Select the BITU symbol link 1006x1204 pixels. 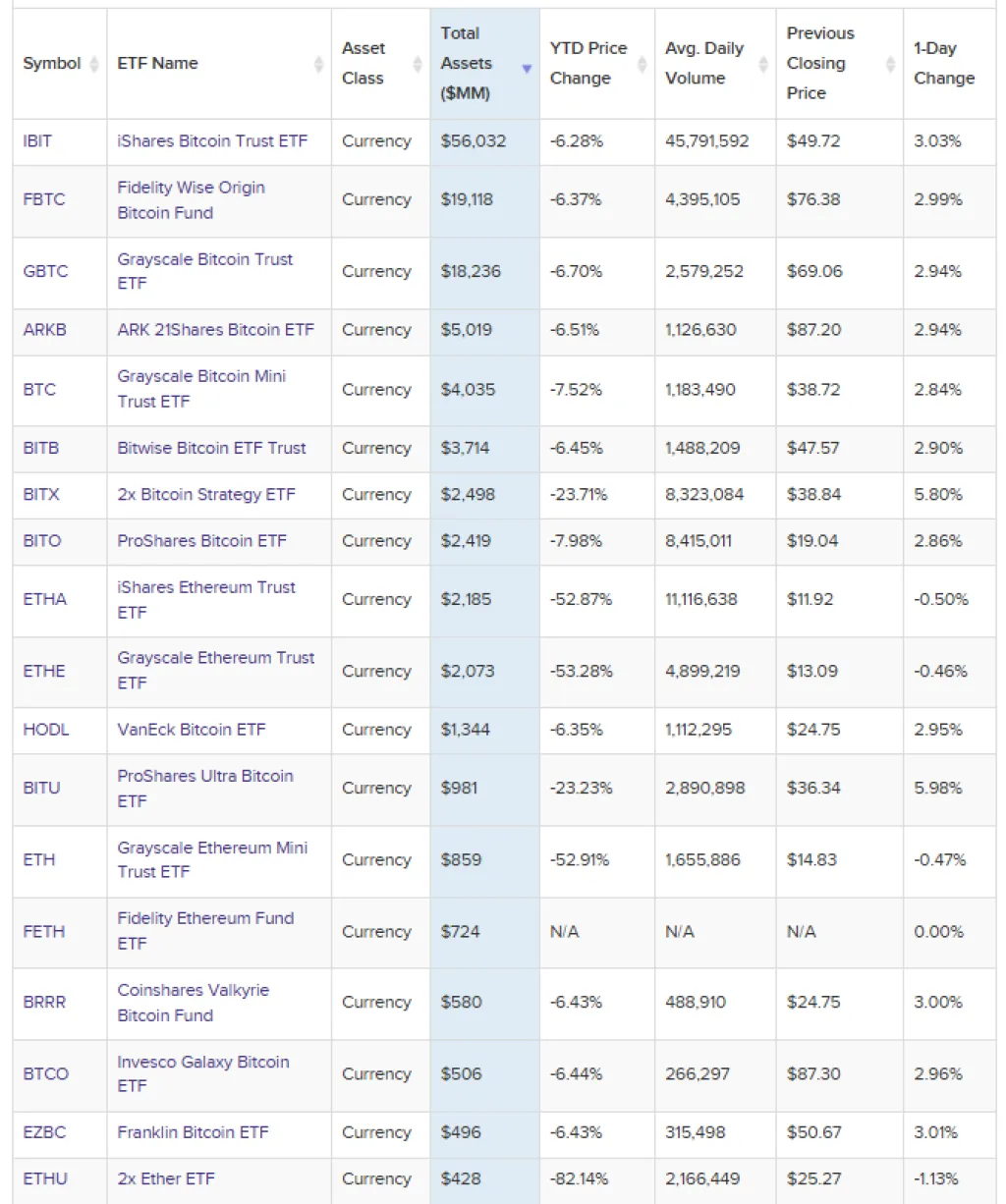point(41,788)
